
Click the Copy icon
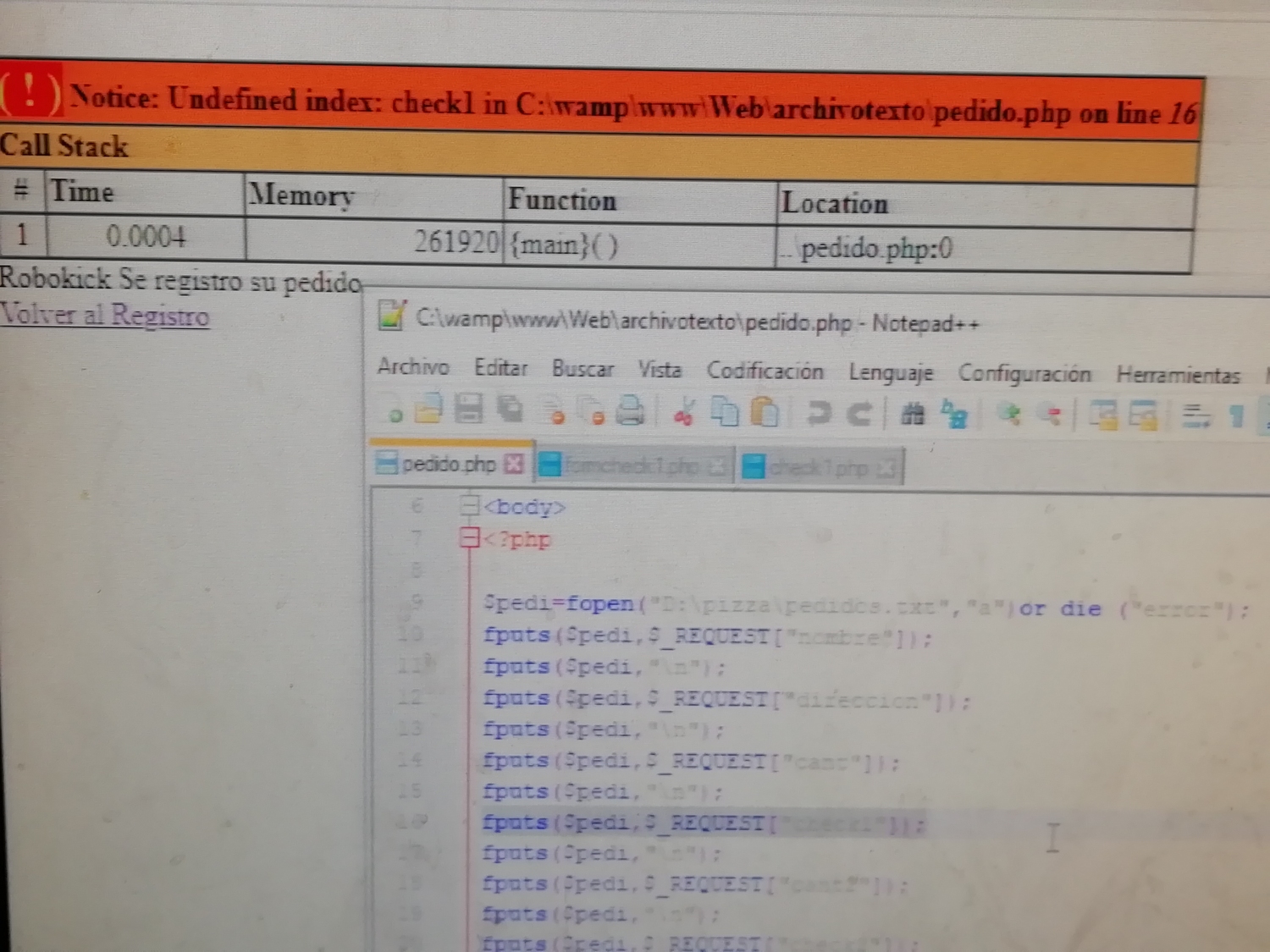point(724,412)
